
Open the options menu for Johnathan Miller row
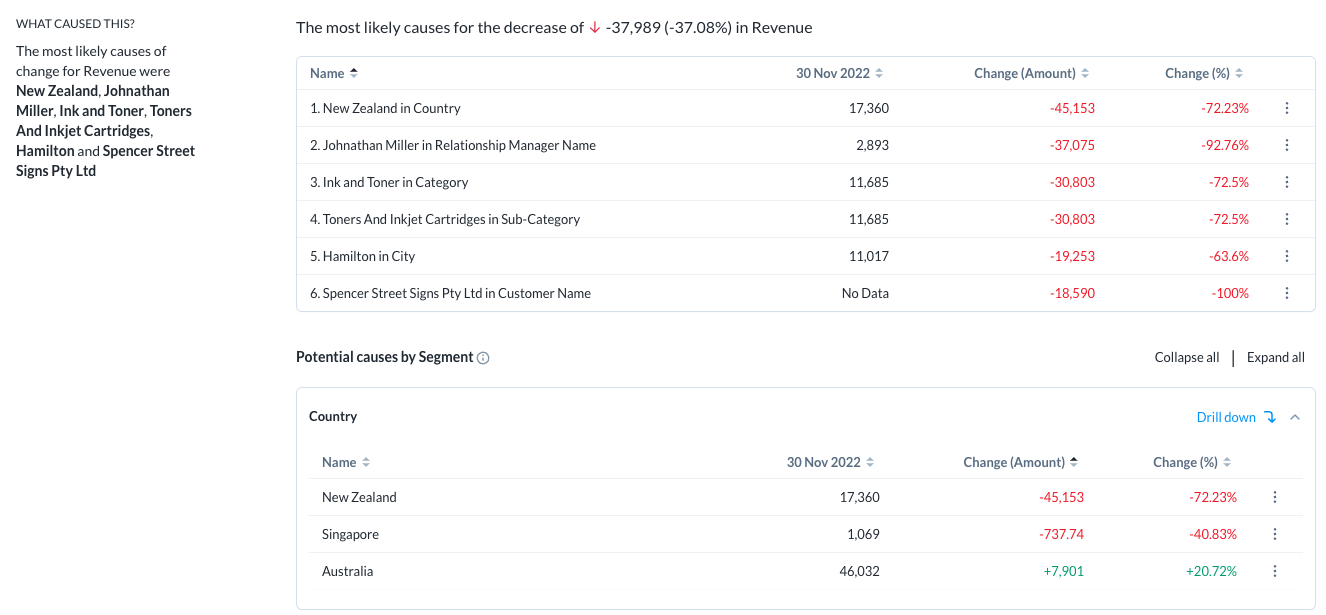1287,145
